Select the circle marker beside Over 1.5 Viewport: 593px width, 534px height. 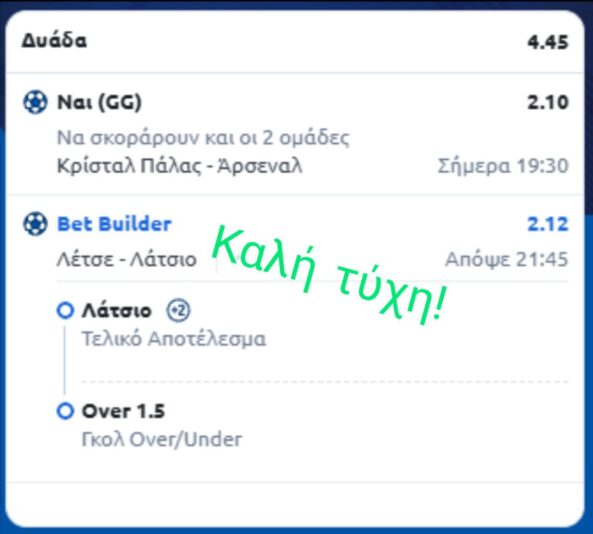pos(65,411)
